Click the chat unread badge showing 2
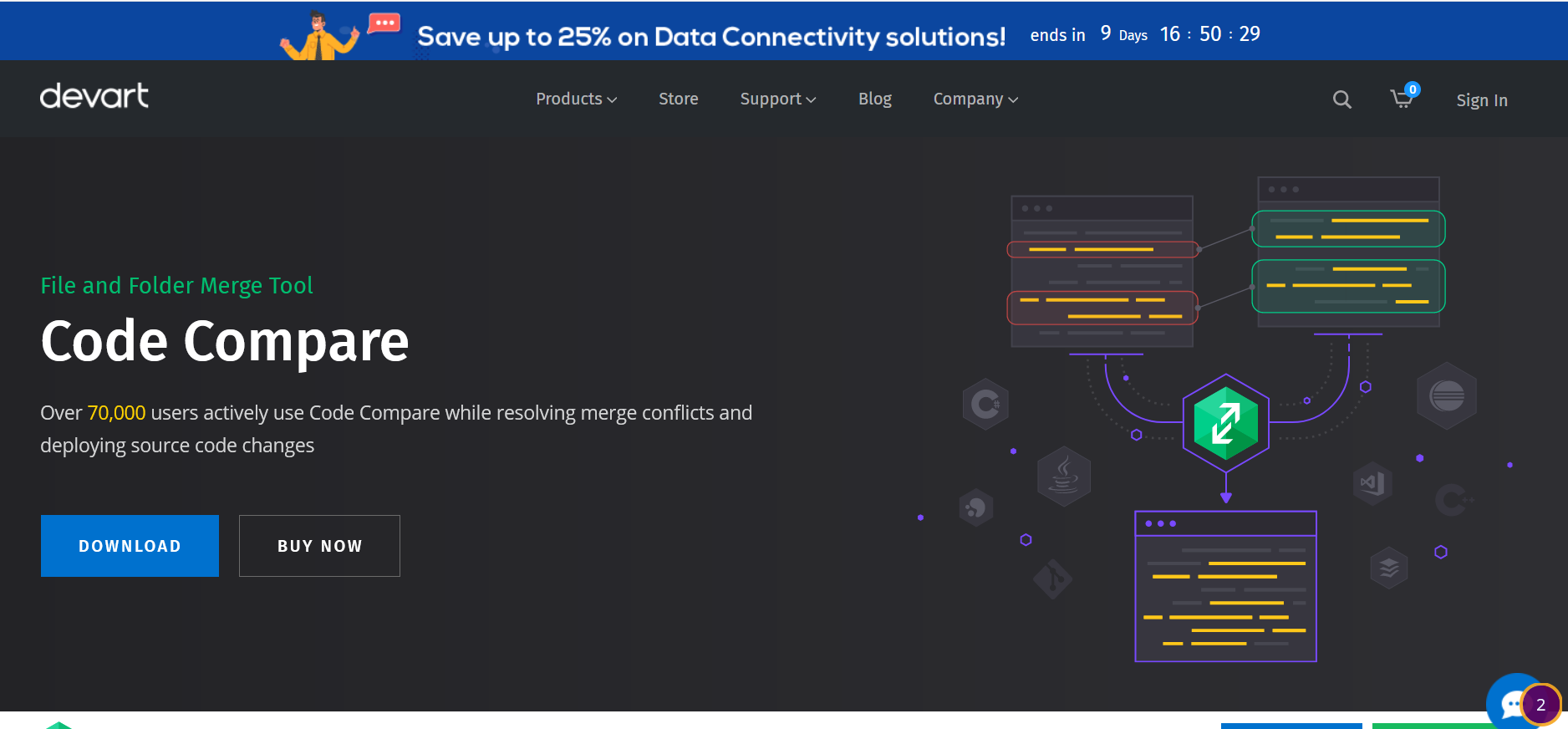1568x729 pixels. click(x=1540, y=705)
